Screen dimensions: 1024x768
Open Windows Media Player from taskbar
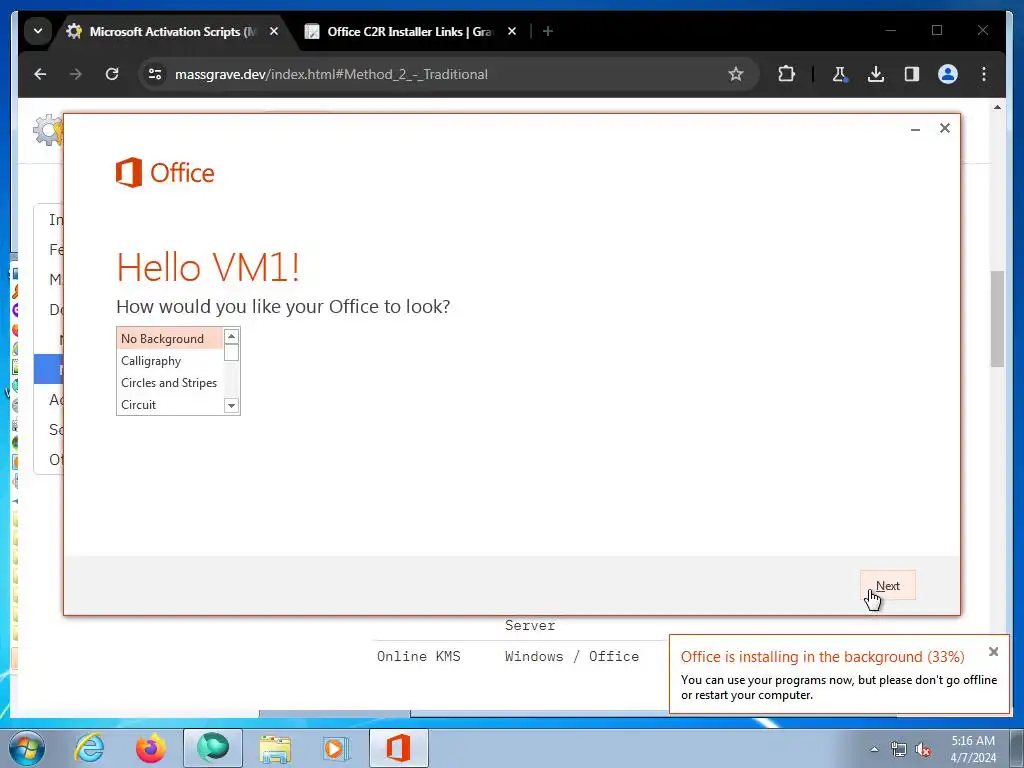pos(337,748)
